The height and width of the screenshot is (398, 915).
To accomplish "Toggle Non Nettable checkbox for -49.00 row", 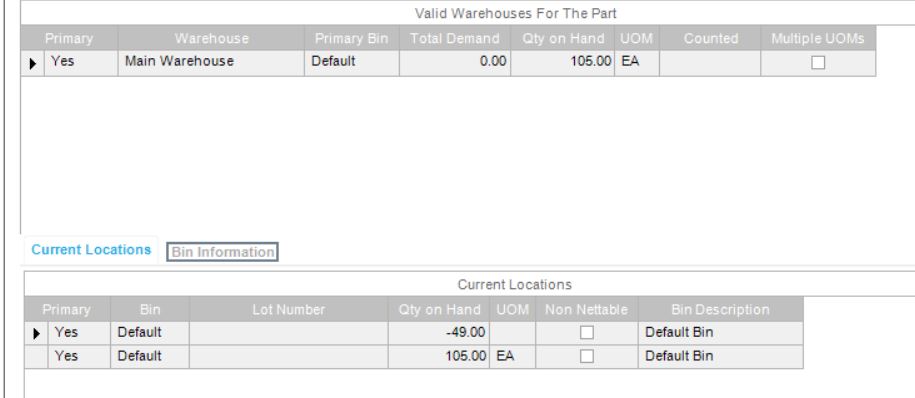I will point(586,333).
